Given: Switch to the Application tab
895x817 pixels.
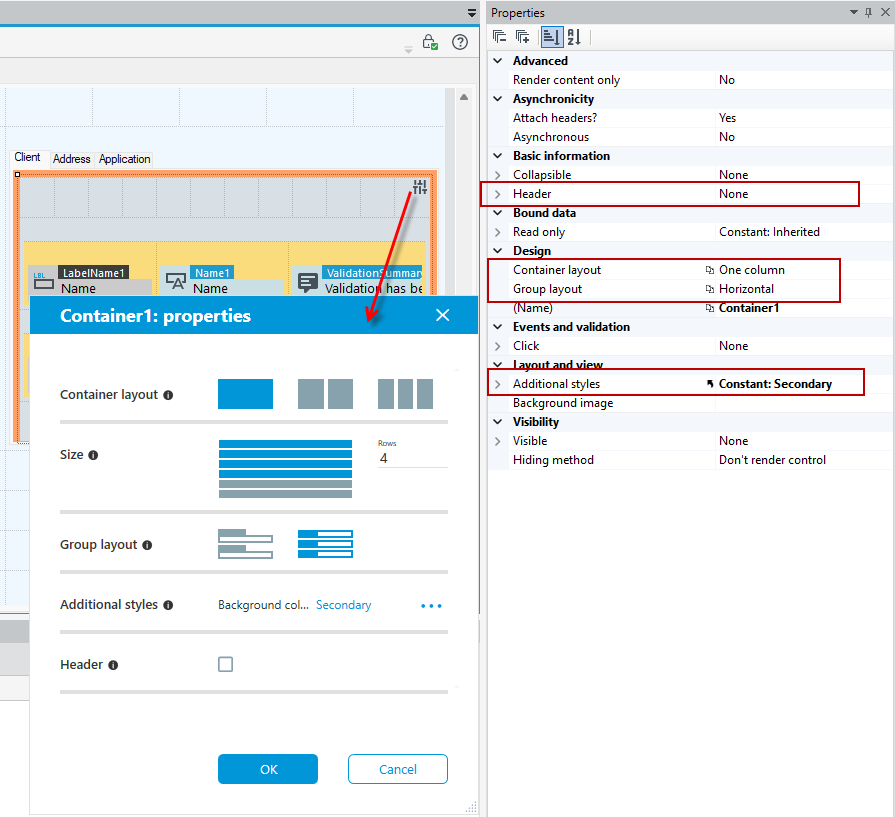Looking at the screenshot, I should (x=124, y=159).
